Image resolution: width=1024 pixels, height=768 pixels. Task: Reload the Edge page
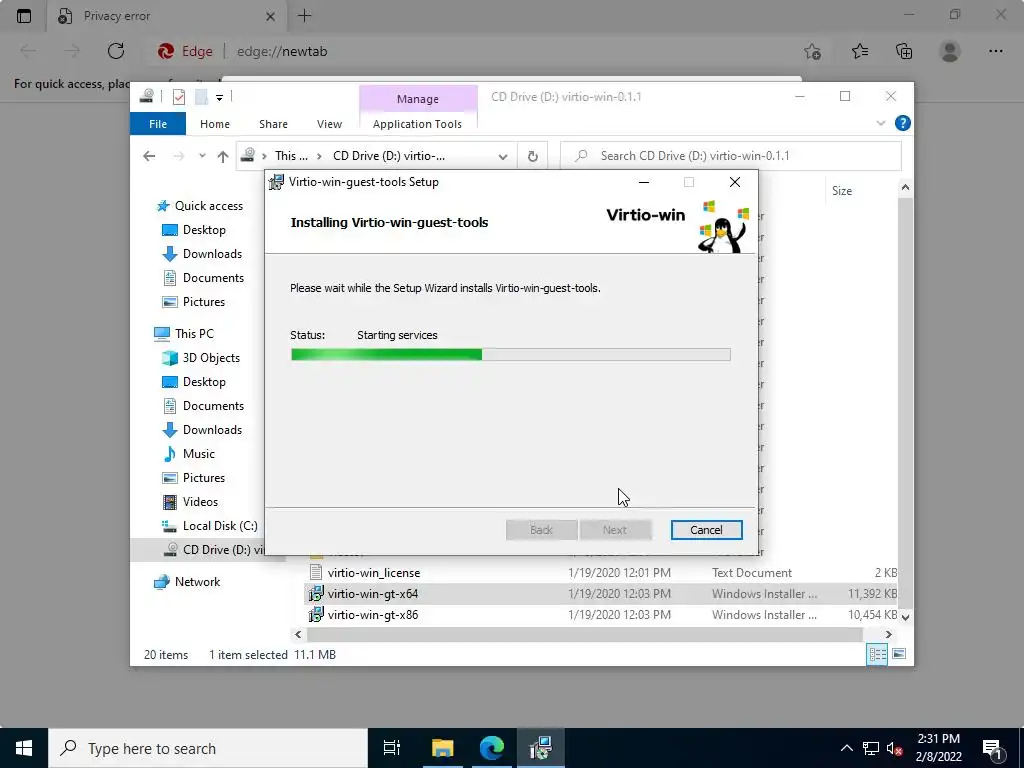(116, 51)
